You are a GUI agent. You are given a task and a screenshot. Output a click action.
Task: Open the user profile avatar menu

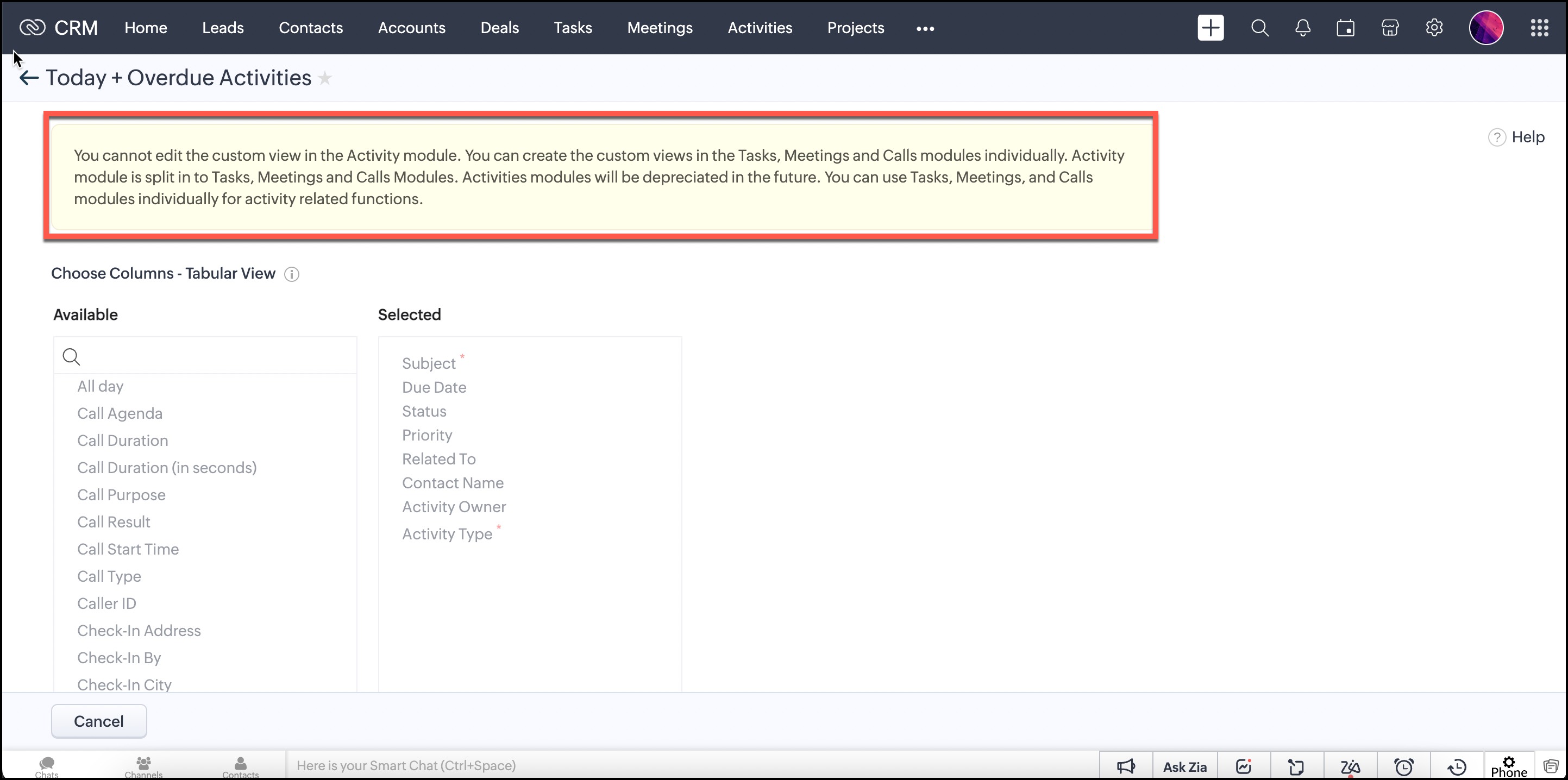[1486, 28]
